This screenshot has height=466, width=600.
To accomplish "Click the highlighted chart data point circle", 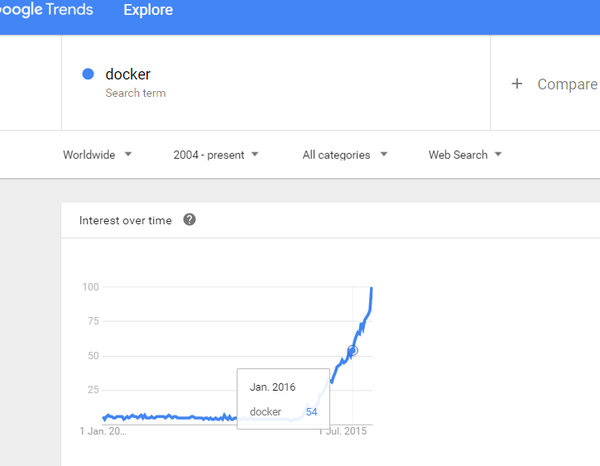I will tap(352, 350).
